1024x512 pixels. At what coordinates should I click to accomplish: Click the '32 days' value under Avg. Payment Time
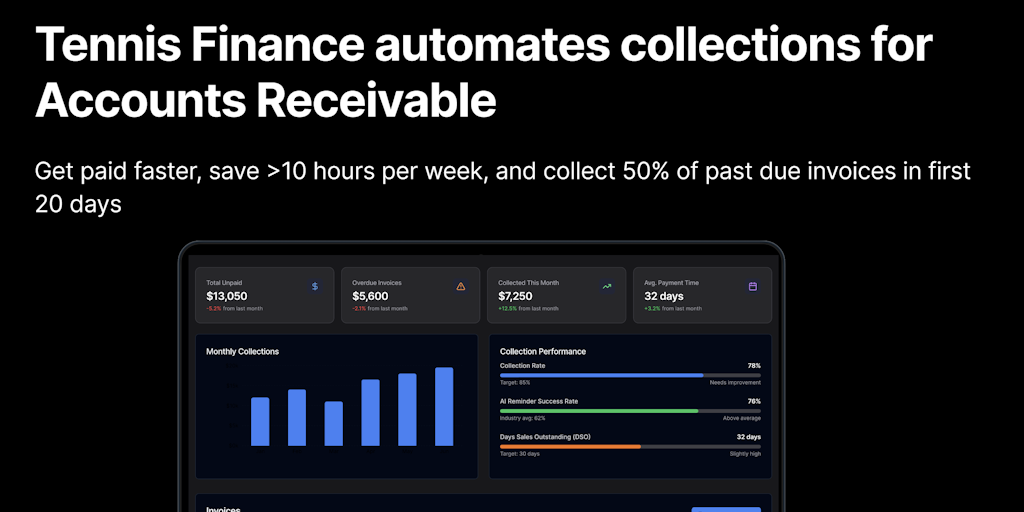(x=664, y=296)
